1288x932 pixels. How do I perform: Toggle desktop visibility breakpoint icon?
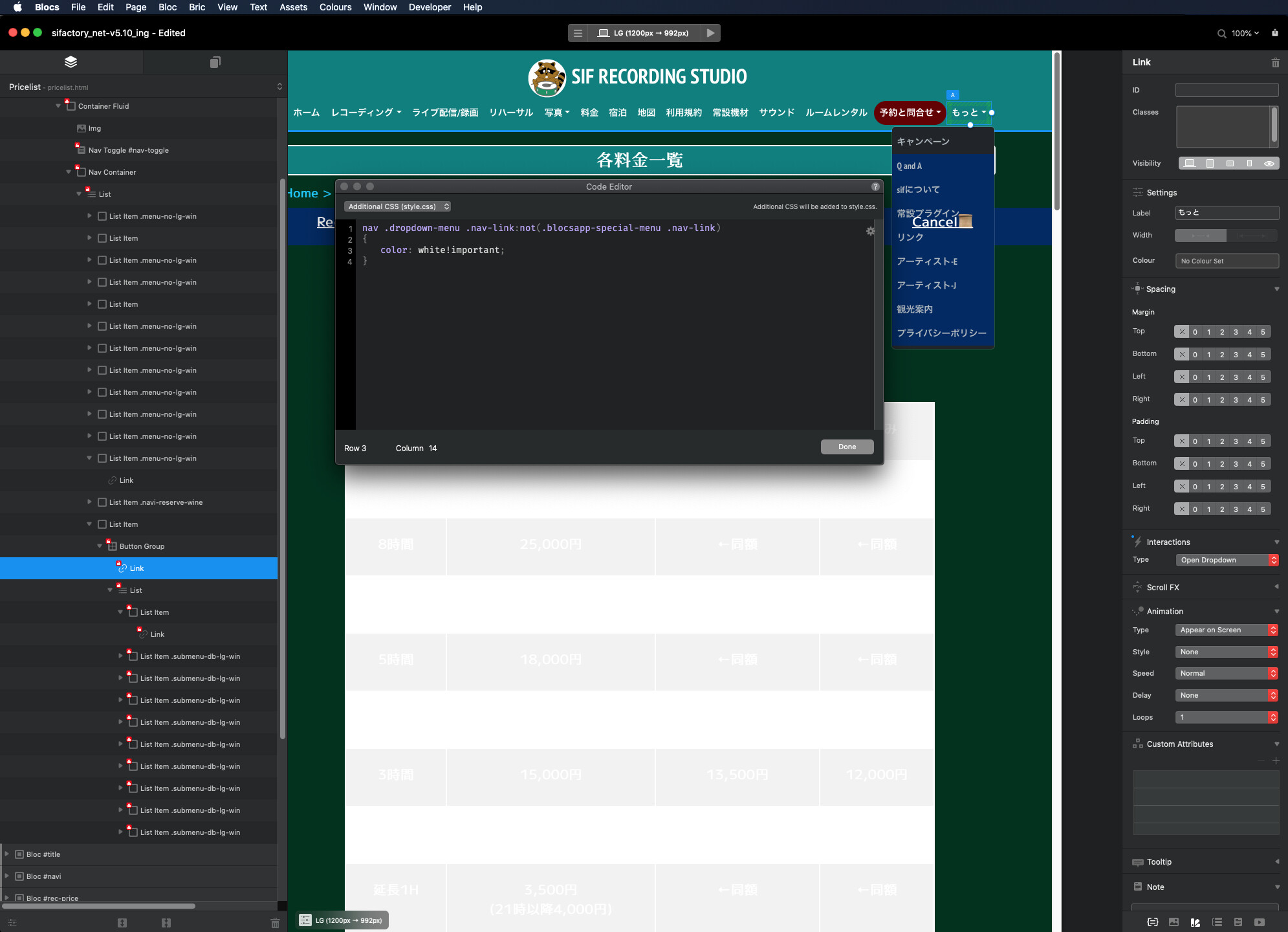point(1189,164)
